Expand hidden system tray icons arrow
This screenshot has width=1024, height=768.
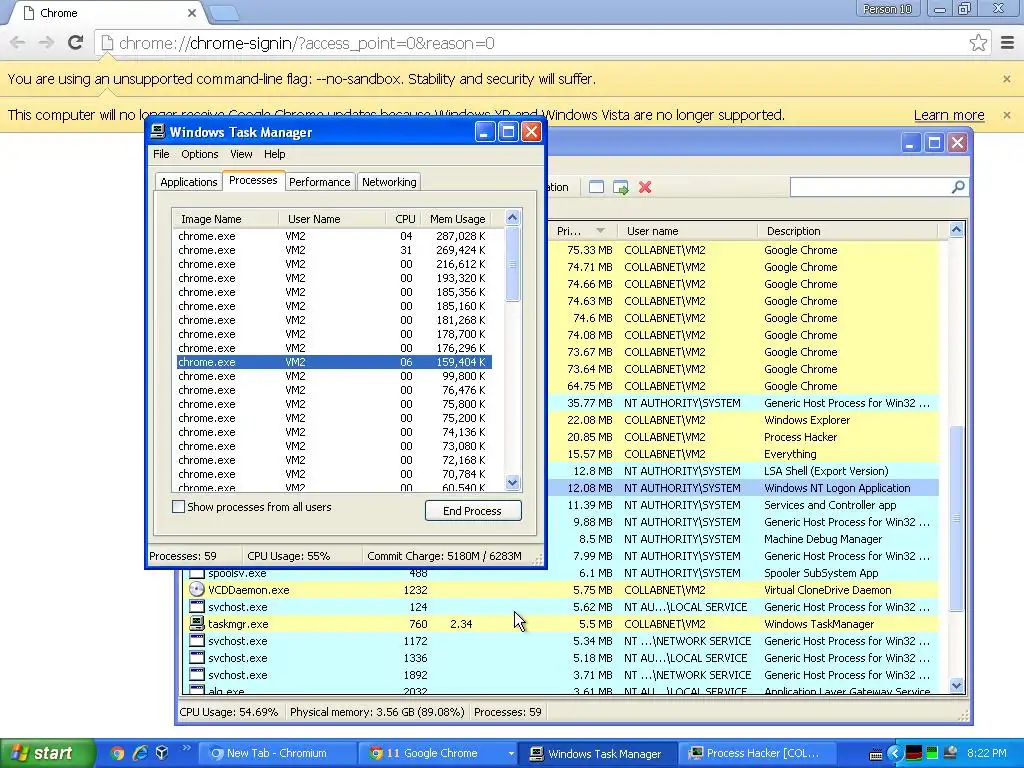click(895, 753)
